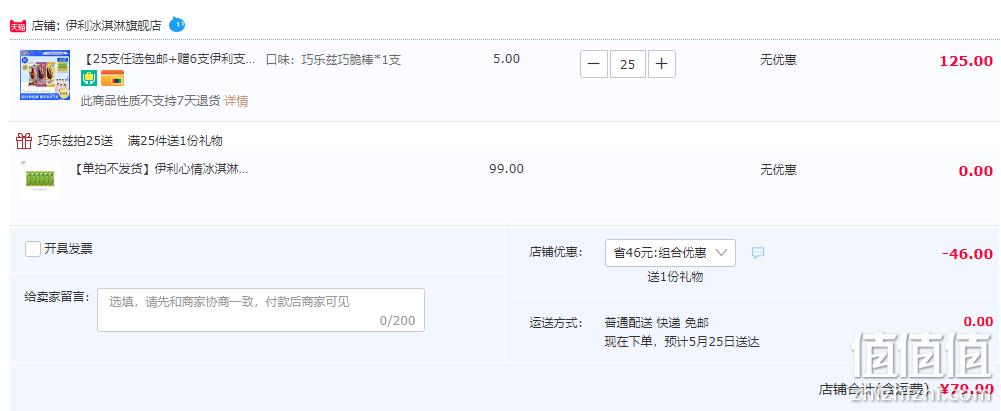The width and height of the screenshot is (1001, 411).
Task: Click the 送1份礼物 note under the dropdown
Action: pos(675,277)
